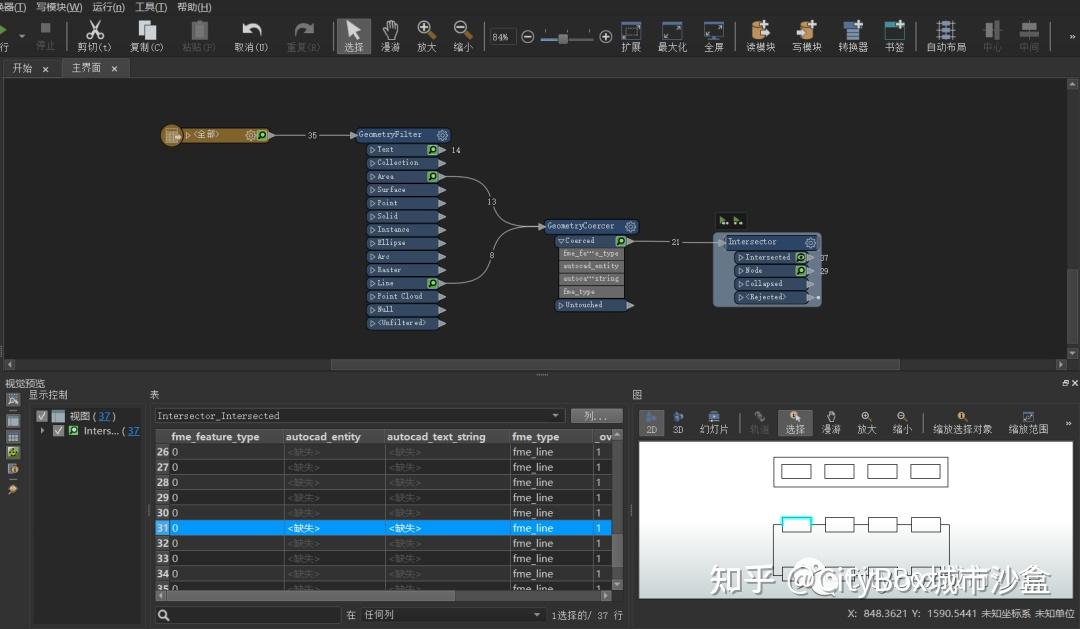Open the 写模块(W) menu in the menu bar

tap(59, 7)
